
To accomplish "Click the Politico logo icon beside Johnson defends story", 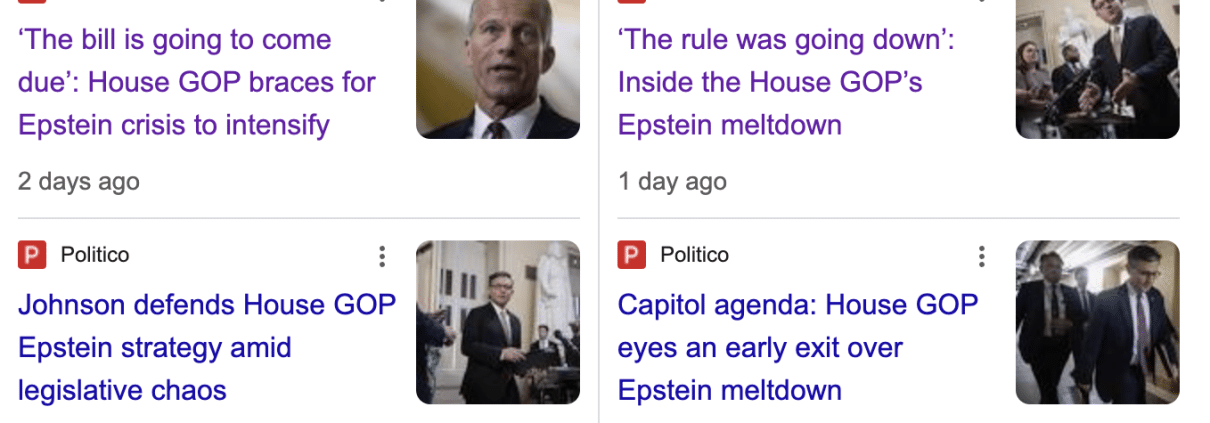I will click(32, 255).
